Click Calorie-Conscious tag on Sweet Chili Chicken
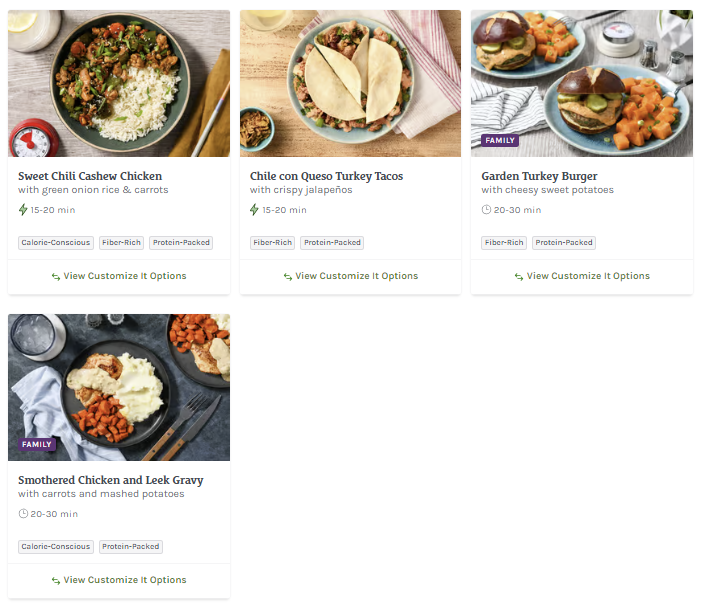701x609 pixels. click(56, 243)
